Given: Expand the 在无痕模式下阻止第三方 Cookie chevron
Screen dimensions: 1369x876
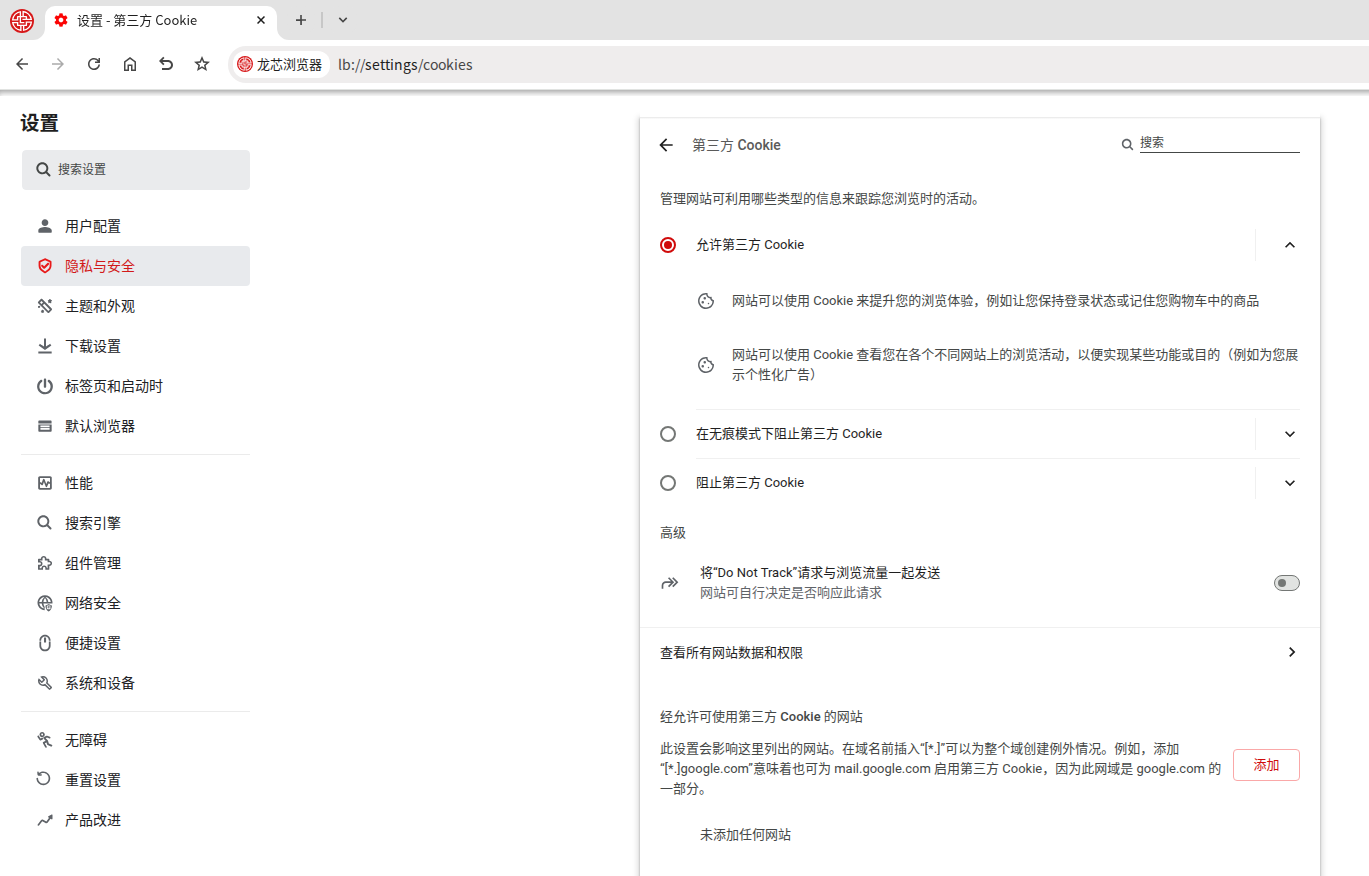Looking at the screenshot, I should point(1289,434).
